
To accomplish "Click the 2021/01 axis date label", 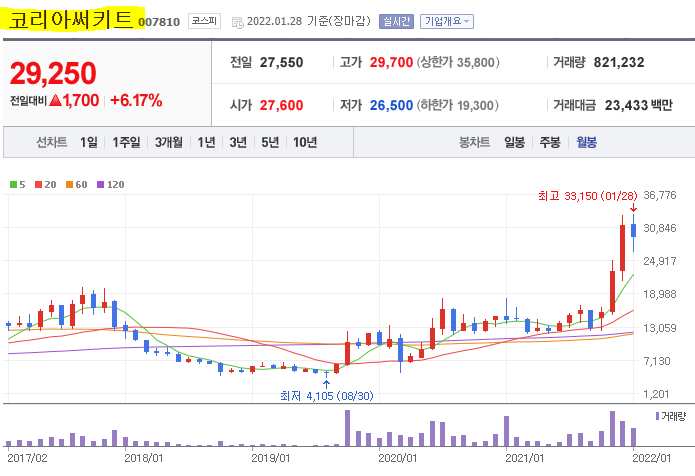I will coord(525,458).
